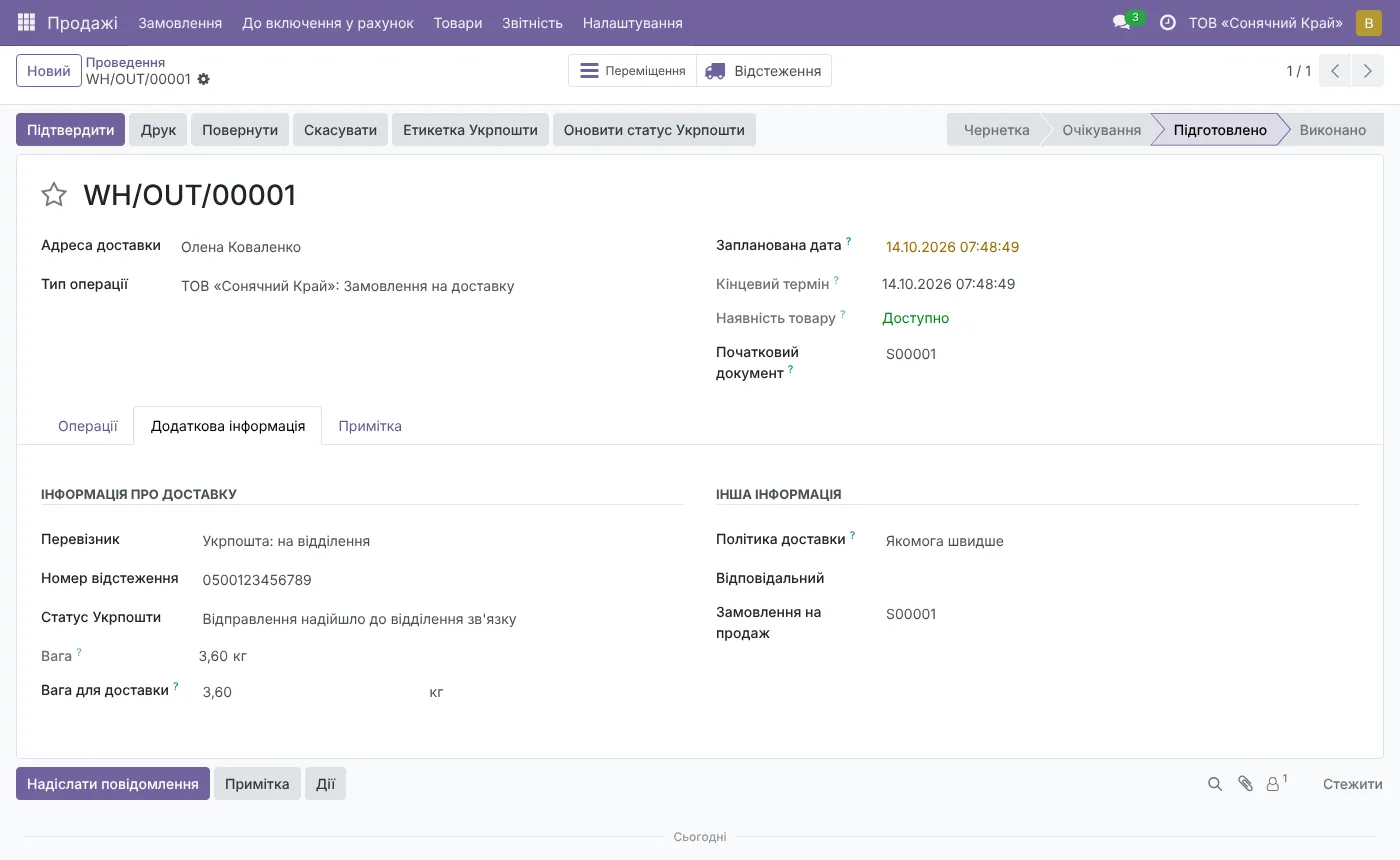Click Оновити статус Укрпошти button
The image size is (1400, 860).
pyautogui.click(x=654, y=130)
